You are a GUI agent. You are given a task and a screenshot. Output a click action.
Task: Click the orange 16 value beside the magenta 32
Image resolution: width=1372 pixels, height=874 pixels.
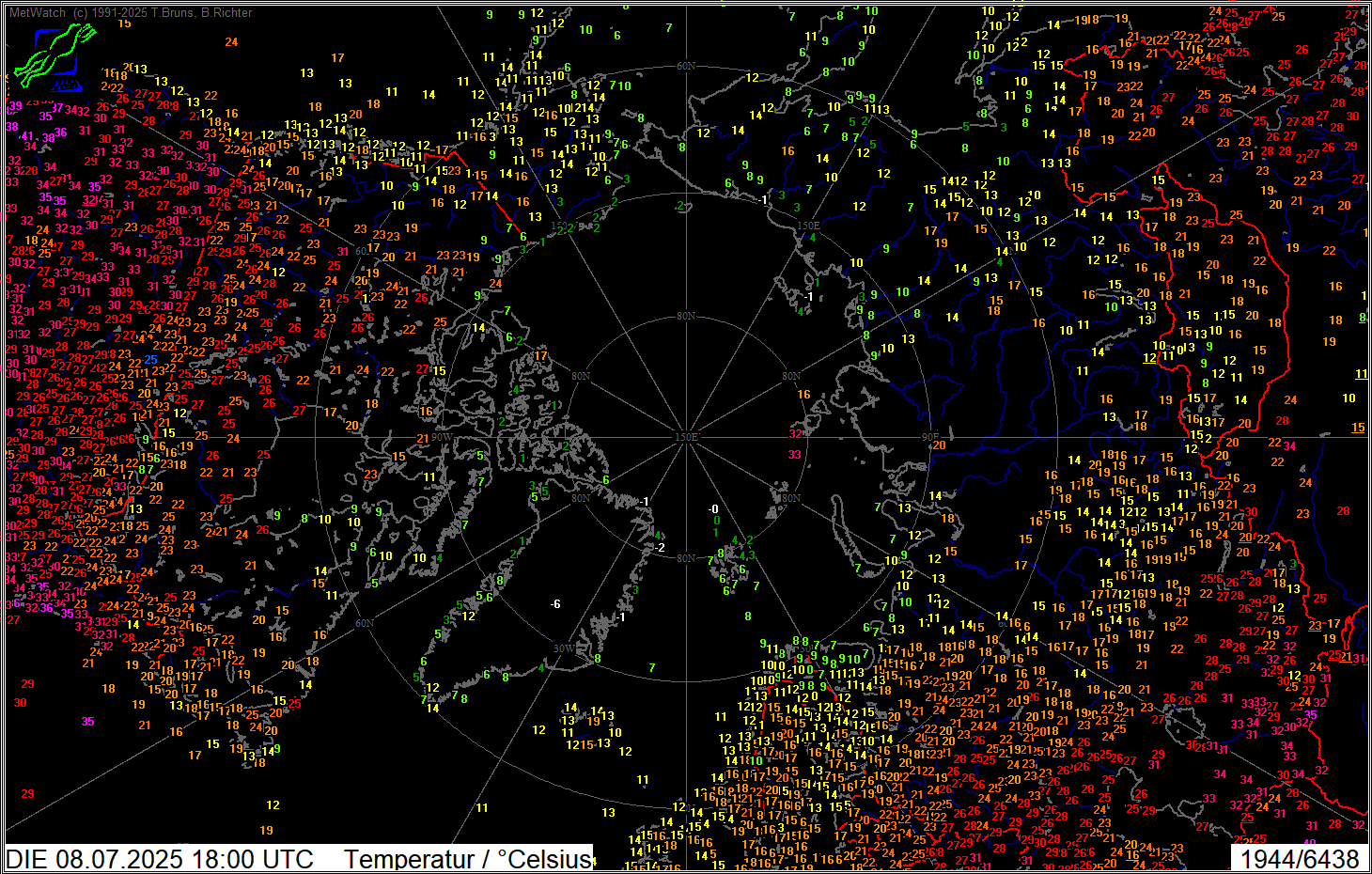[x=804, y=395]
